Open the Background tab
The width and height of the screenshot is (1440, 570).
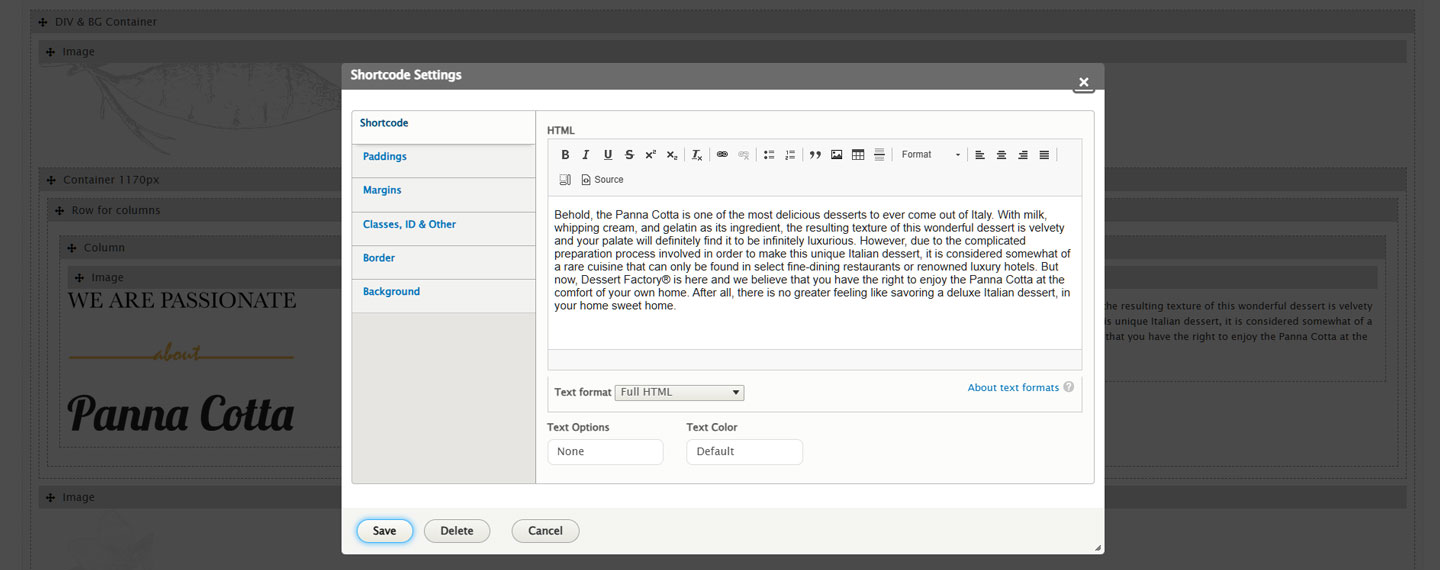391,292
